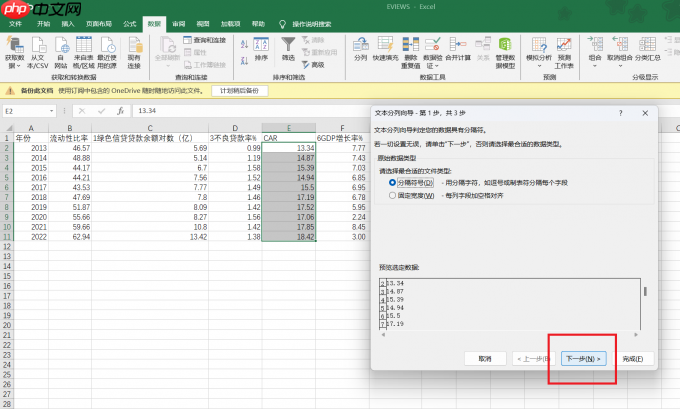Click Remove Duplicates (删除重复值)
Screen dimensions: 680x409
pyautogui.click(x=410, y=53)
